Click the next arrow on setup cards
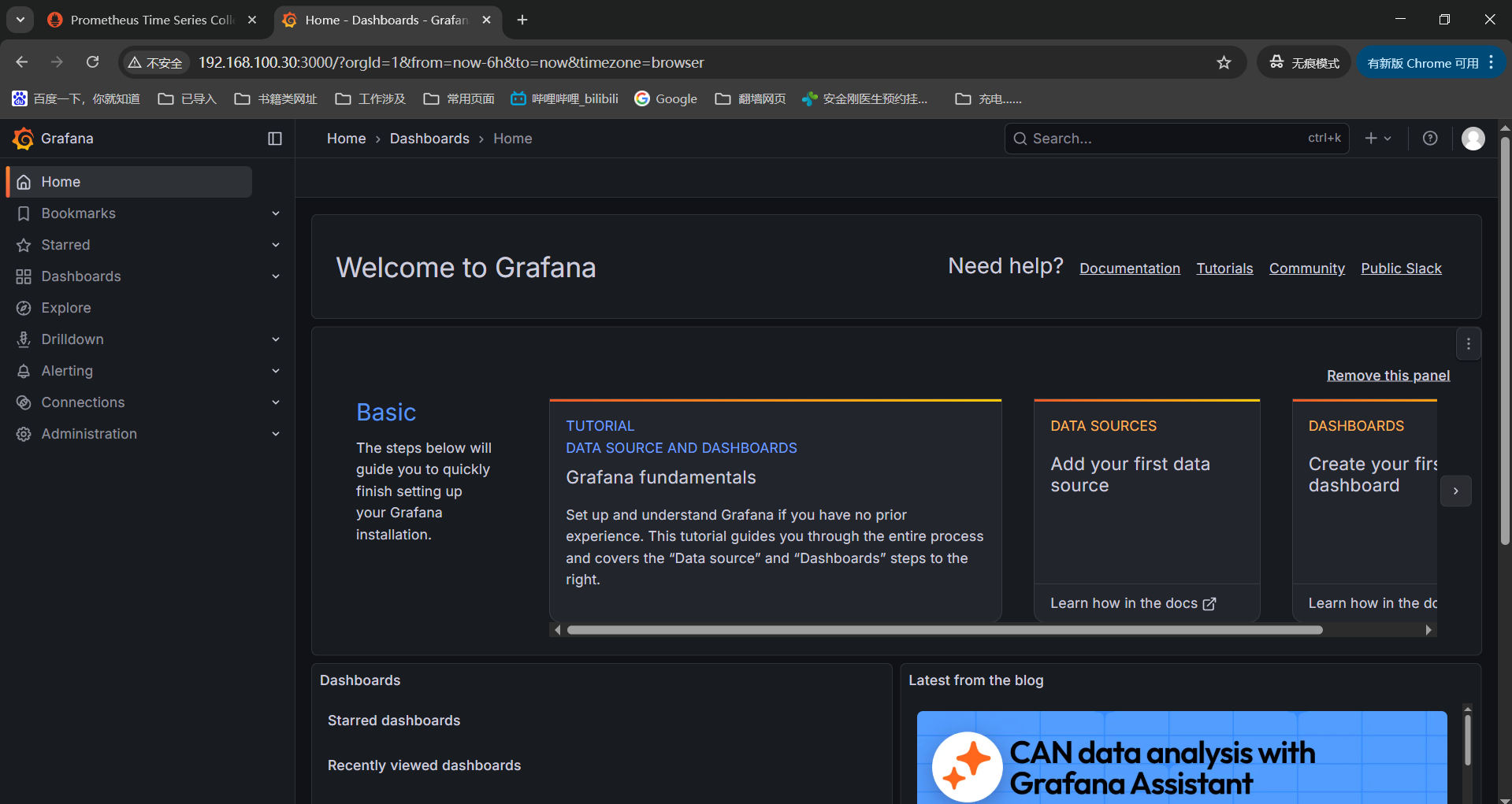Viewport: 1512px width, 804px height. (1455, 491)
